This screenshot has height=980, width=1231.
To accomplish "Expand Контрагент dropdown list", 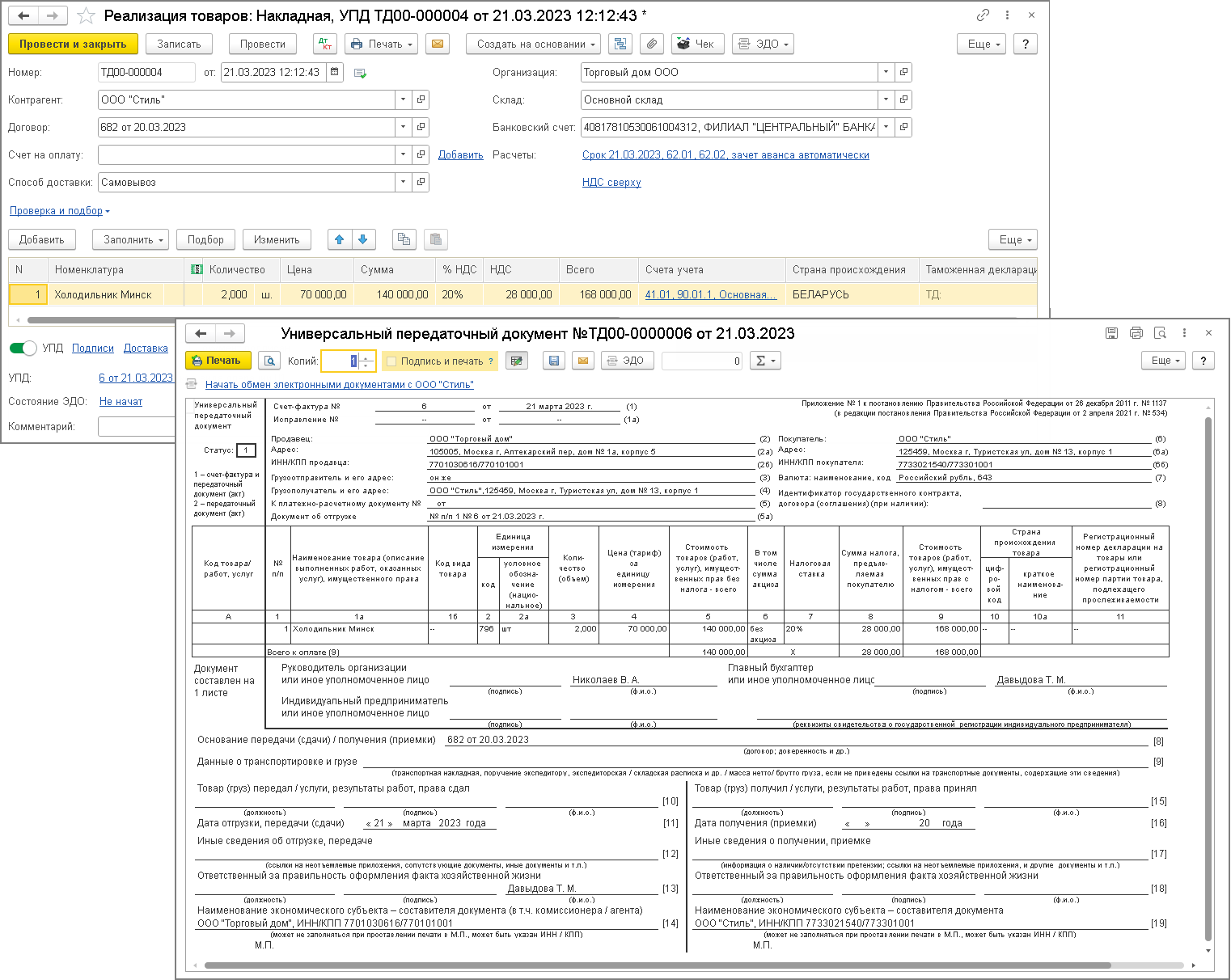I will click(x=403, y=99).
